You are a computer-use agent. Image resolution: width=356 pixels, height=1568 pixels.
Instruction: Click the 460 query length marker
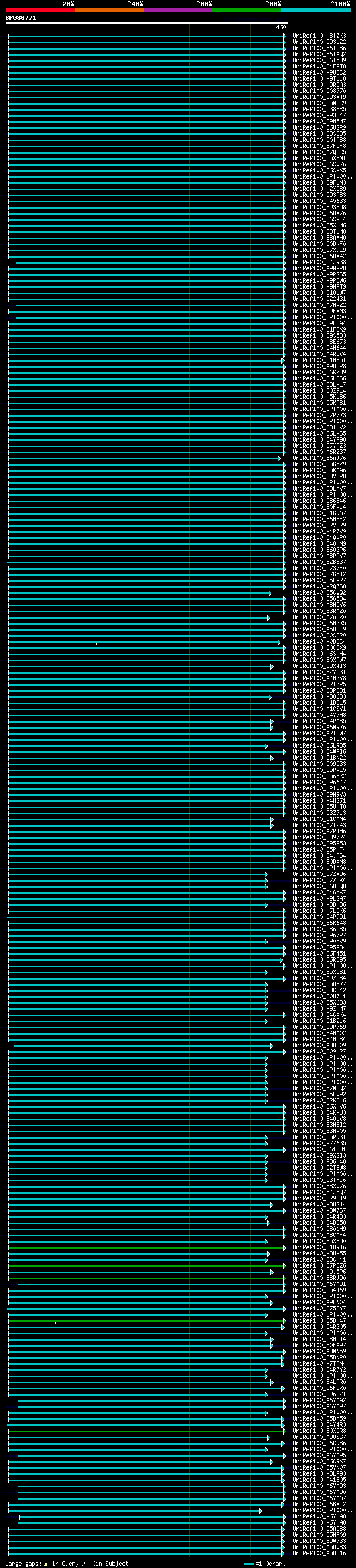(280, 27)
